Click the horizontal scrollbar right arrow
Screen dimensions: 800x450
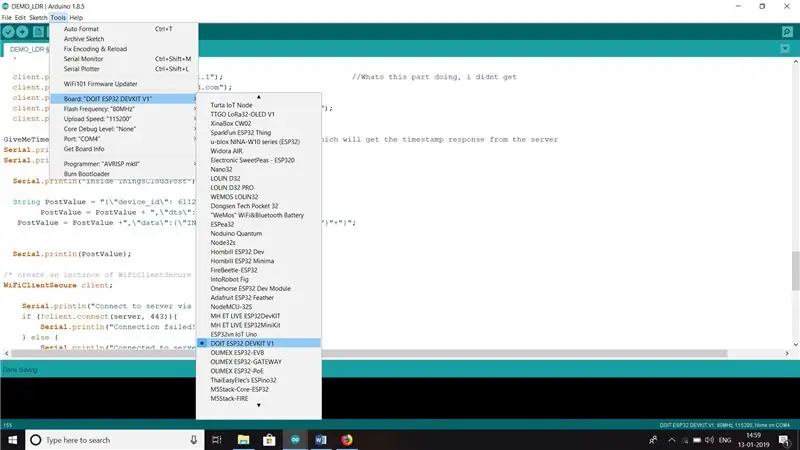click(x=787, y=353)
